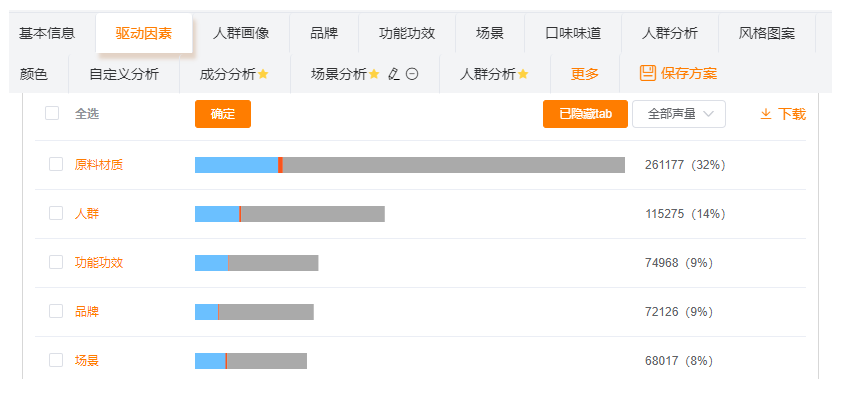Click the star icon on 人群分析 custom tab

(523, 74)
